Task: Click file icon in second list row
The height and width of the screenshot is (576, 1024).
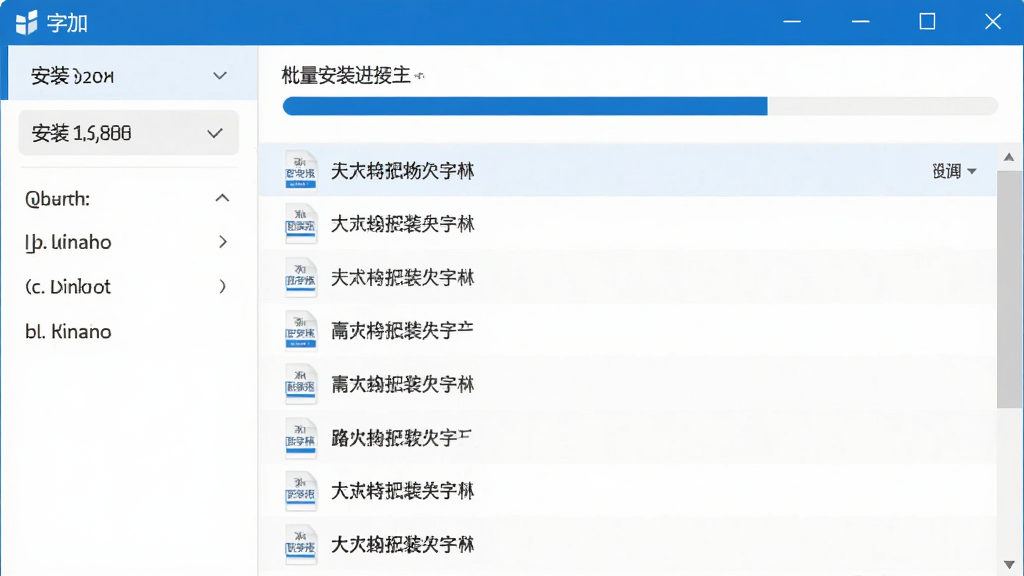Action: click(301, 224)
